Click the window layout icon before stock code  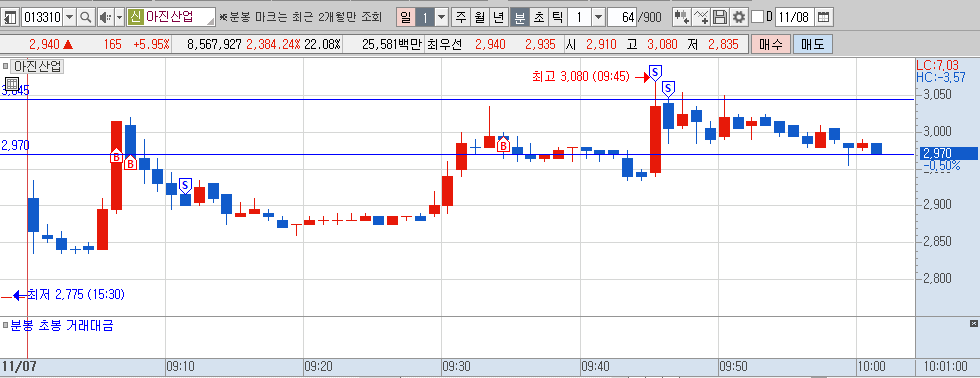coord(10,17)
